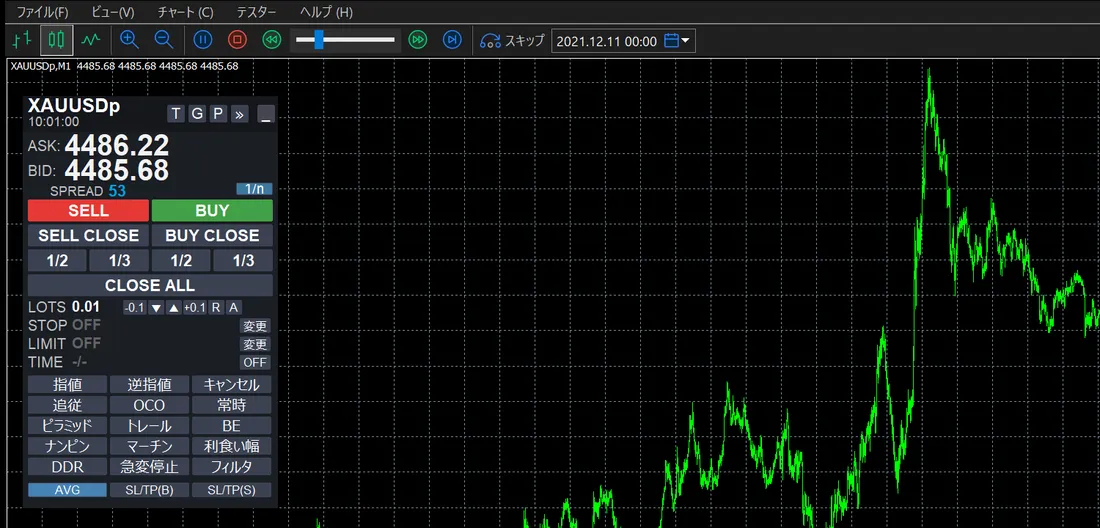Viewport: 1100px width, 528px height.
Task: Click the CLOSE ALL button
Action: pos(150,285)
